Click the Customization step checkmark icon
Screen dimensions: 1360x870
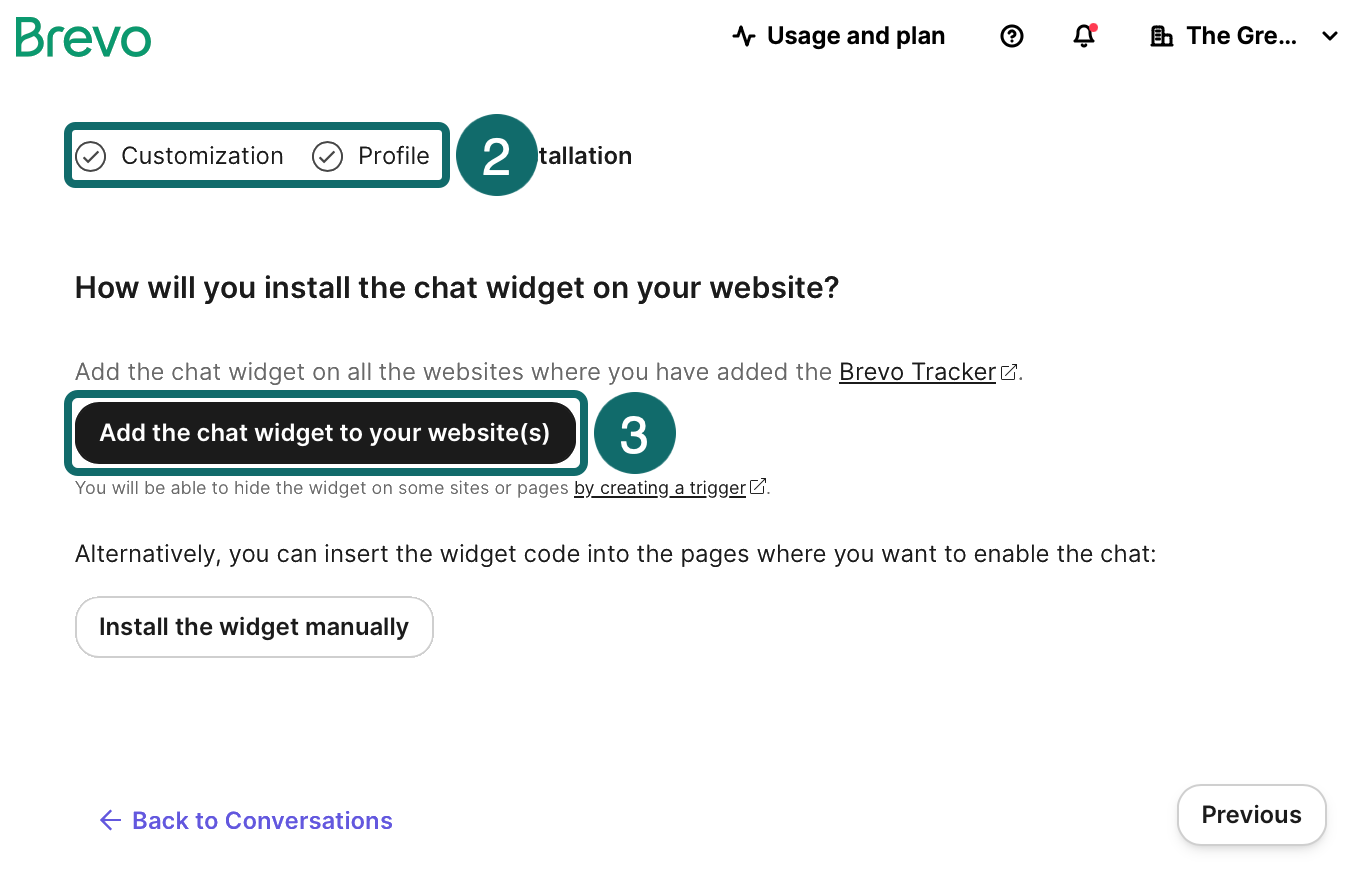tap(91, 157)
